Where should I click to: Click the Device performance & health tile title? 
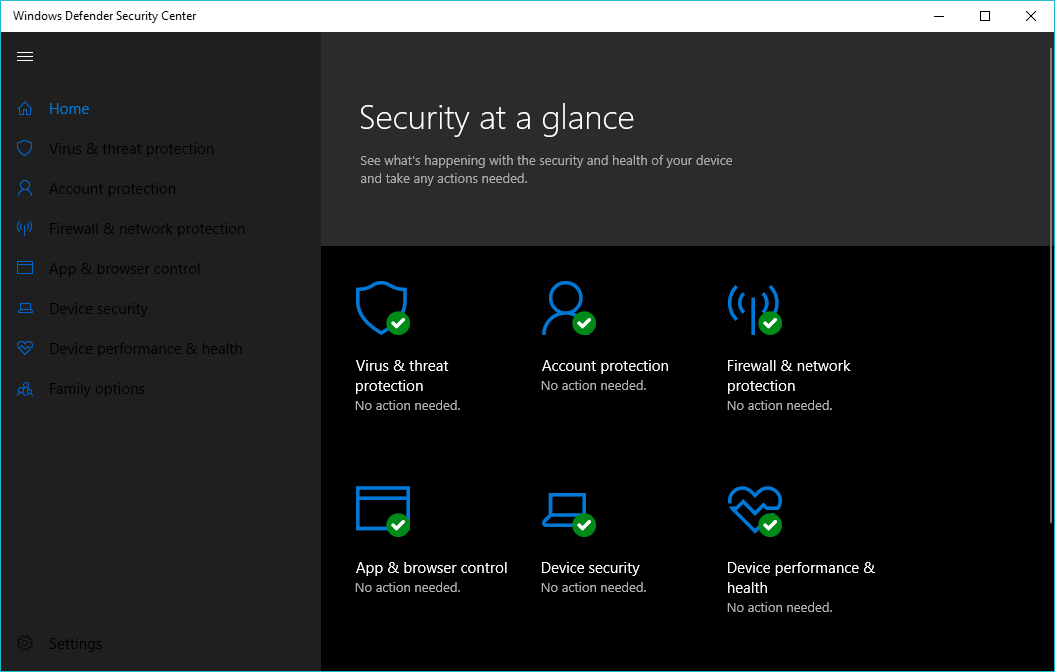pyautogui.click(x=800, y=578)
